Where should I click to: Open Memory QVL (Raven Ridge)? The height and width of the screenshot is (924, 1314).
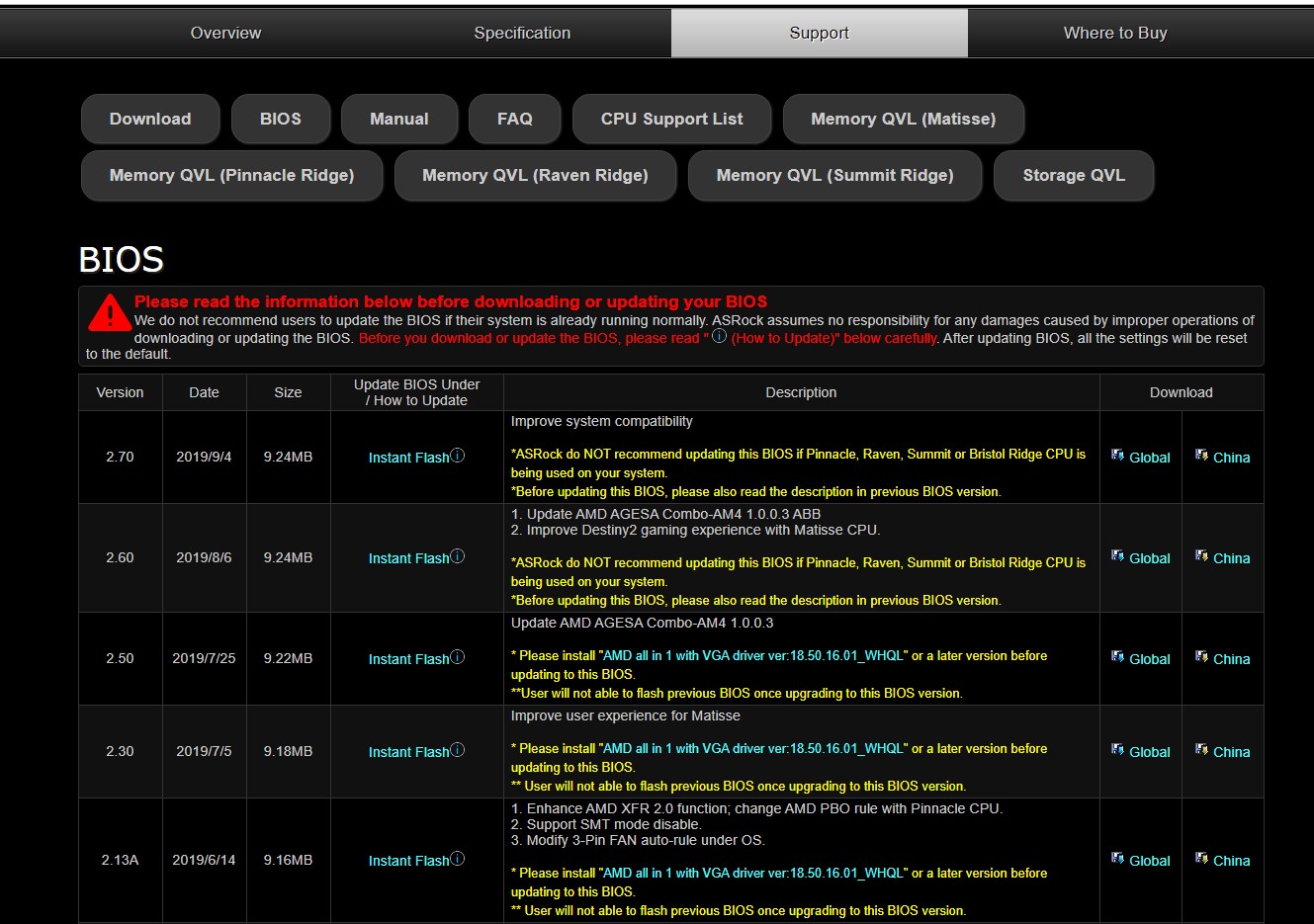point(535,175)
